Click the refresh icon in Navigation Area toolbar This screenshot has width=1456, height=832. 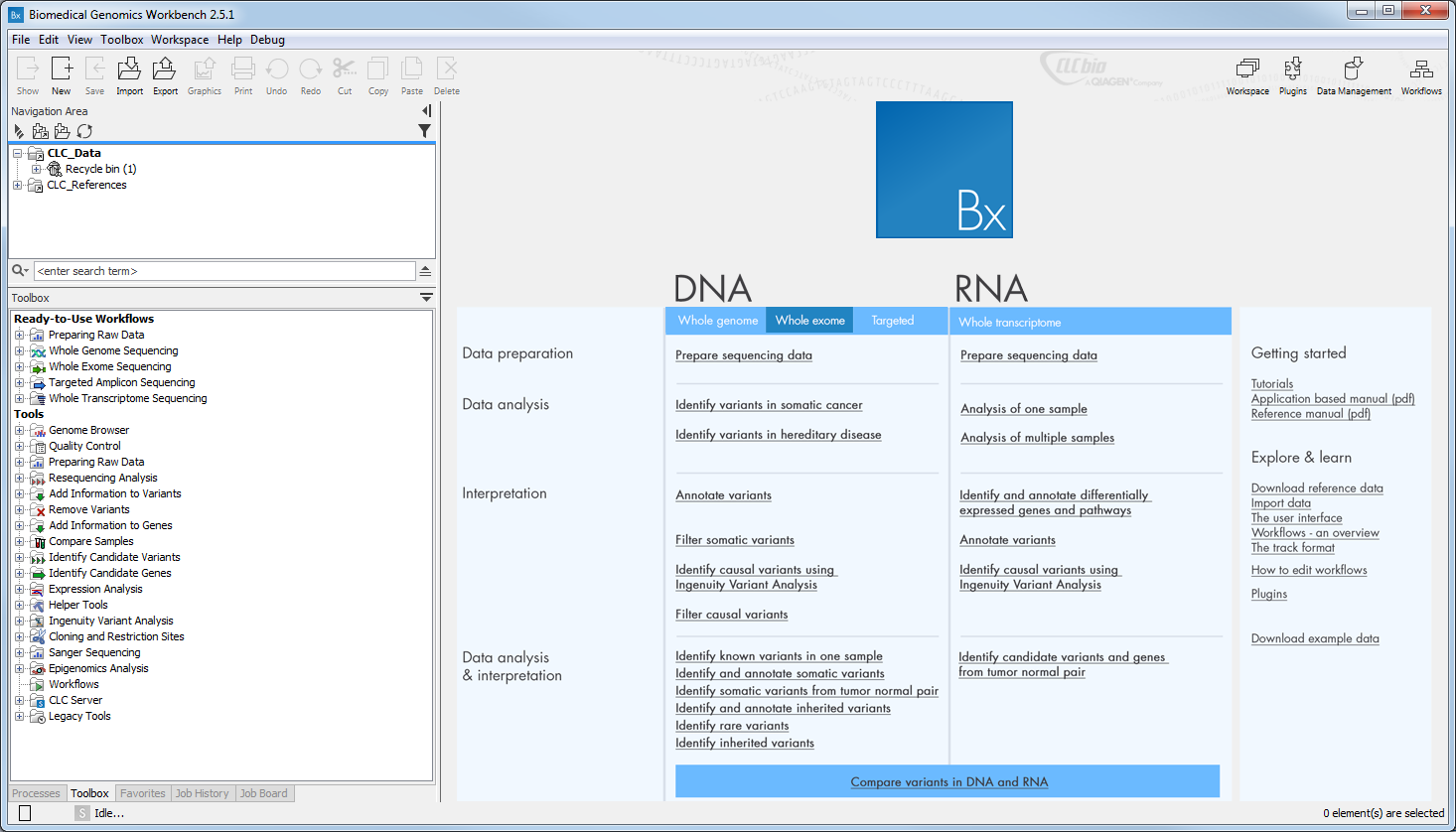[84, 131]
